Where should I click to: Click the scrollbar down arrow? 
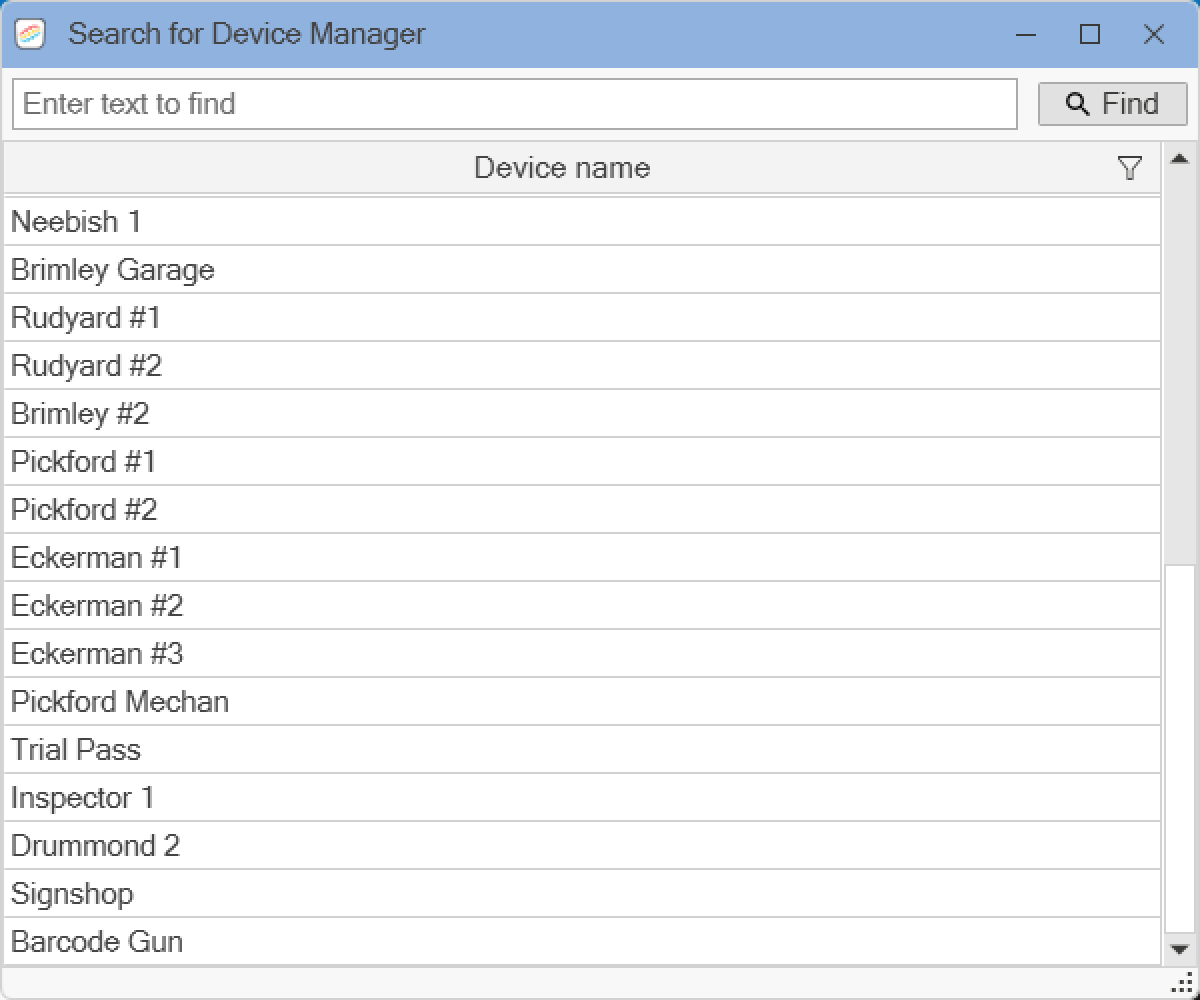coord(1179,949)
